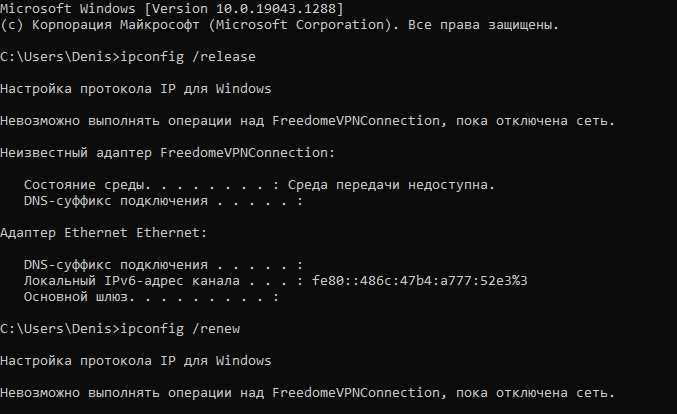
Task: Click the IPv6 address fe80::486c:47b4:a777:52e3%3
Action: [420, 281]
